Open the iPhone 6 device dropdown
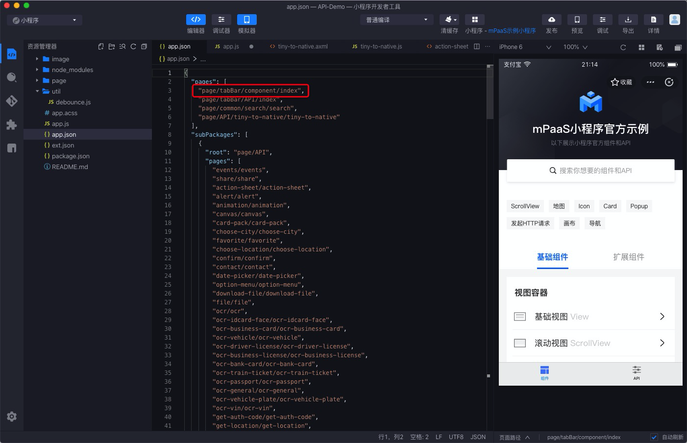687x443 pixels. coord(526,46)
